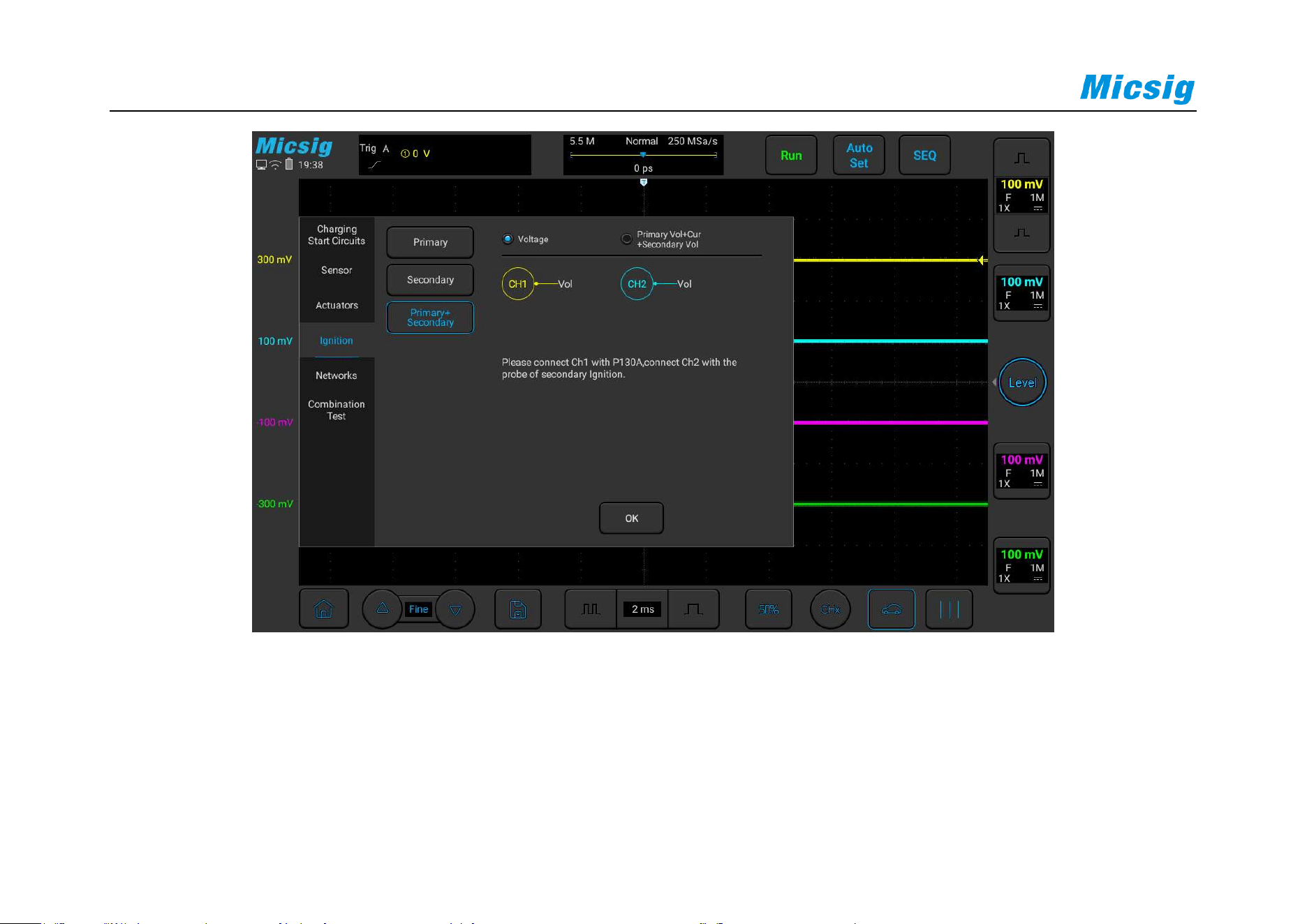
Task: Tap the up triangle beside Fine
Action: 382,609
